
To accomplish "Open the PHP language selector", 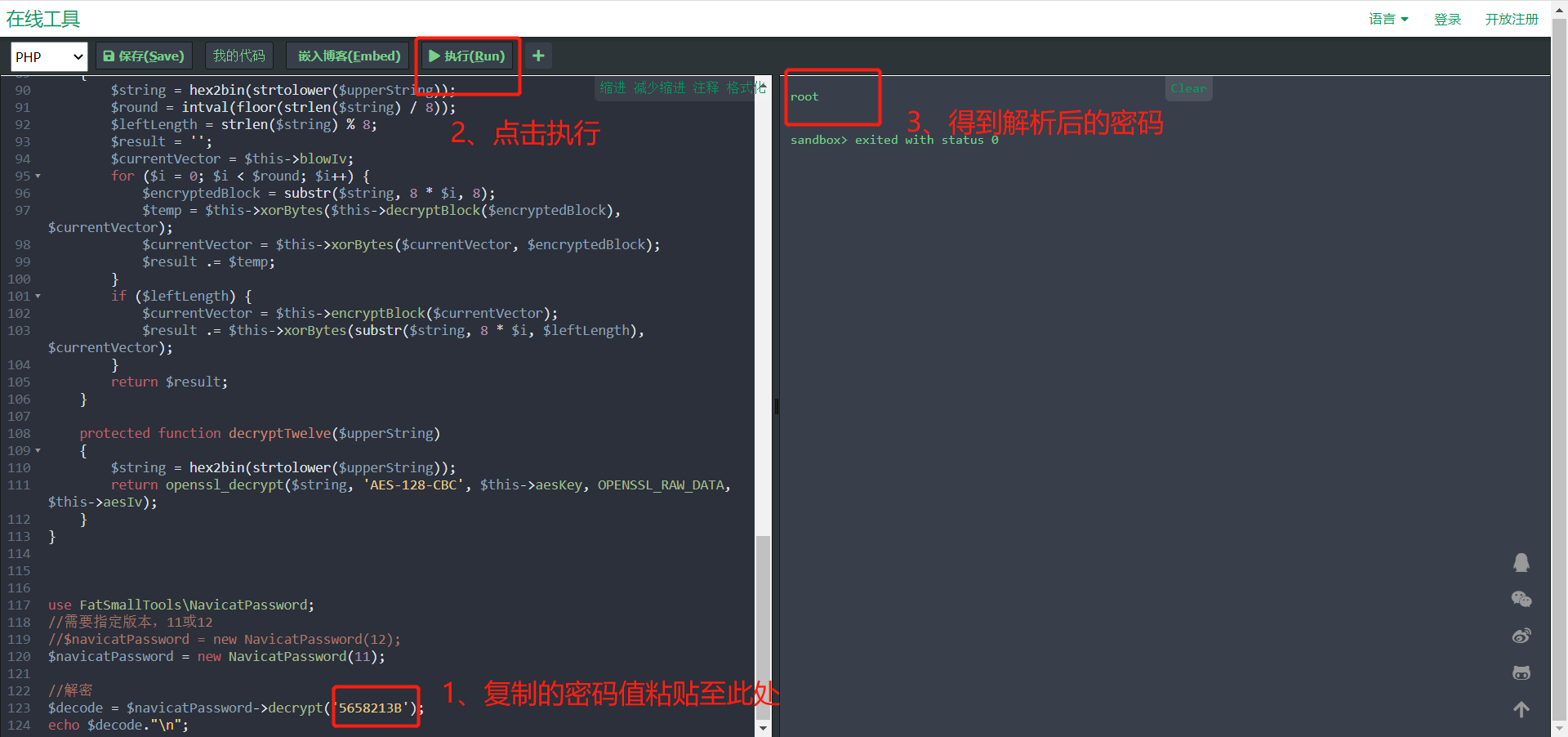I will [x=49, y=56].
